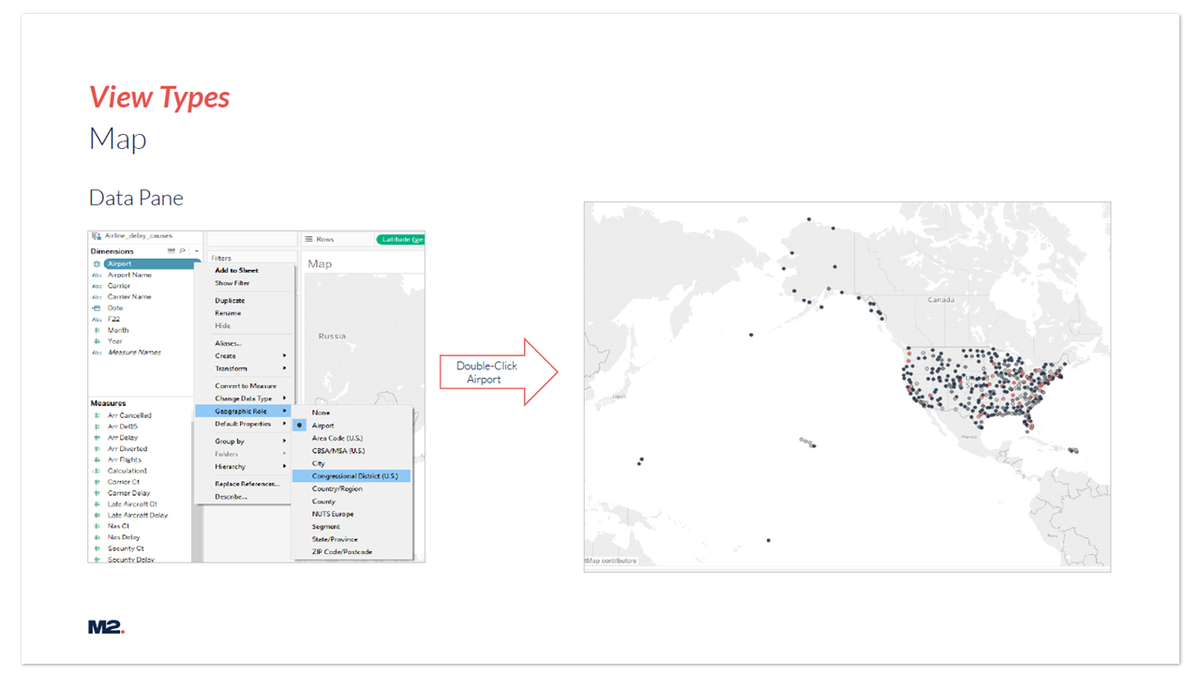Select the Late Aircraft Delay measure

[138, 515]
